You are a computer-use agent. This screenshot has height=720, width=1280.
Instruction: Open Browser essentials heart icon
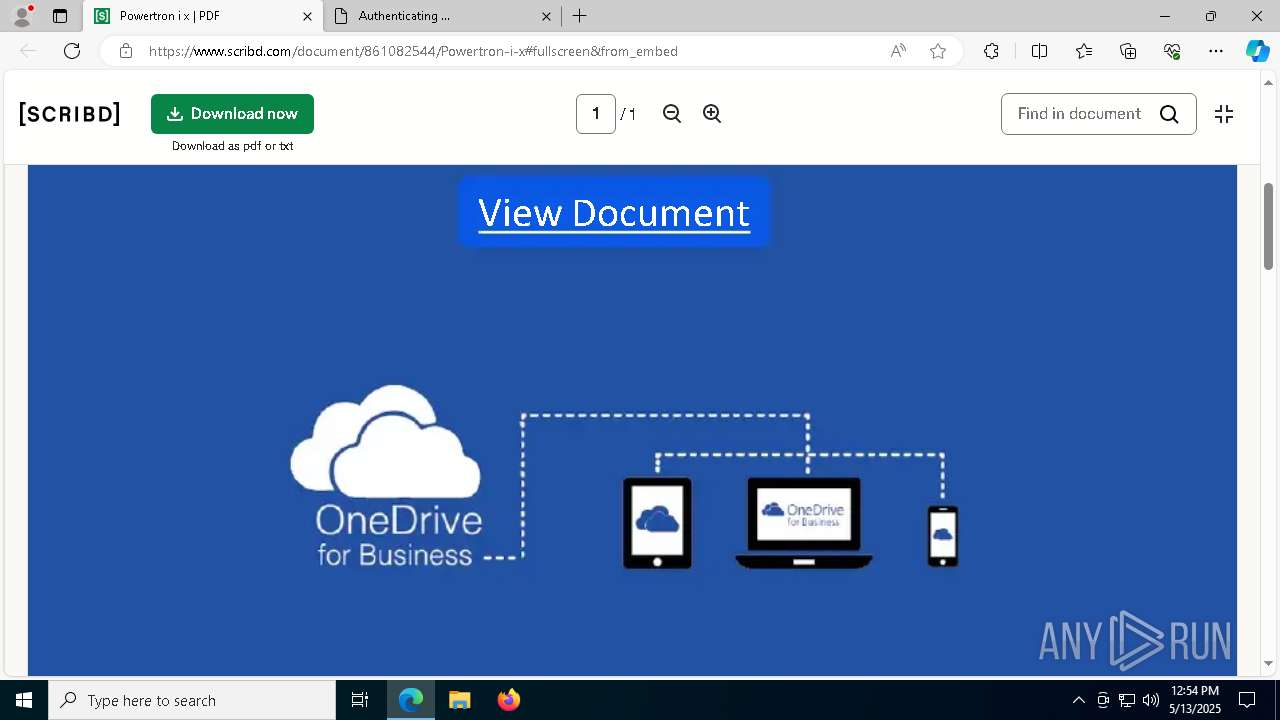point(1172,51)
